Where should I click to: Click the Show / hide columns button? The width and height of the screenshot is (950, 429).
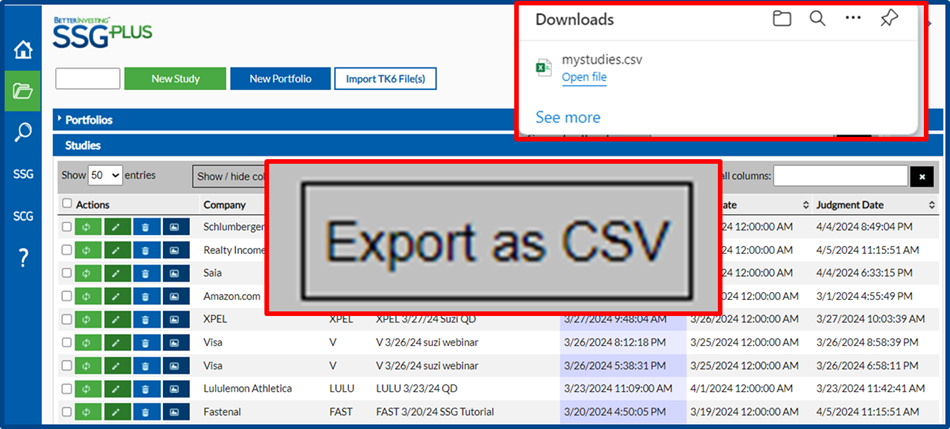[230, 176]
